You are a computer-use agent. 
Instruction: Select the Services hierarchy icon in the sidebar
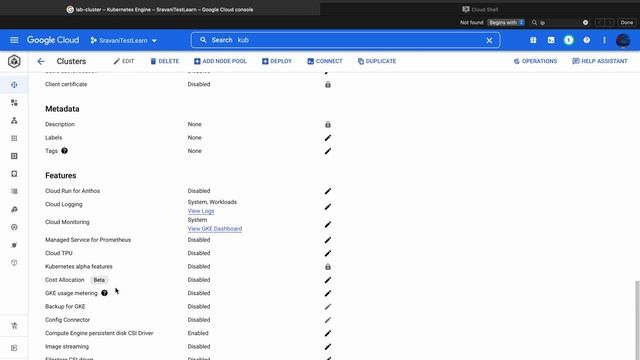[x=14, y=120]
